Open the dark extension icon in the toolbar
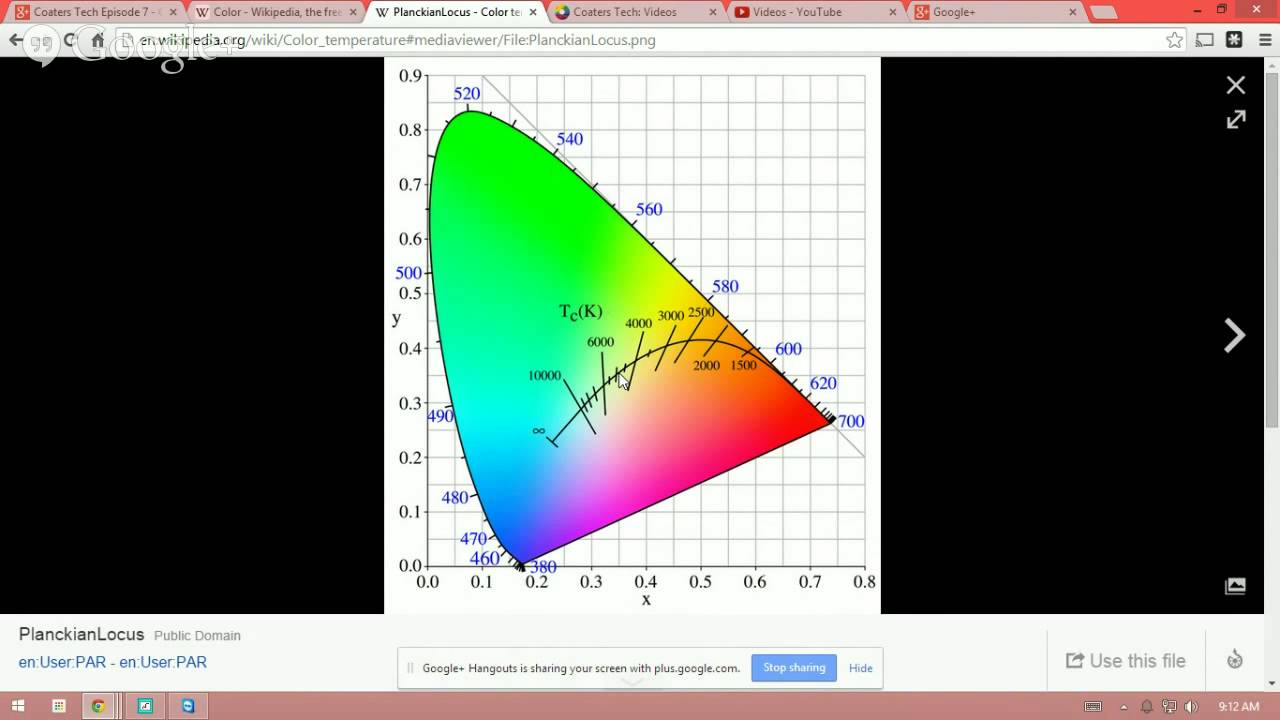The width and height of the screenshot is (1280, 720). [x=1234, y=40]
